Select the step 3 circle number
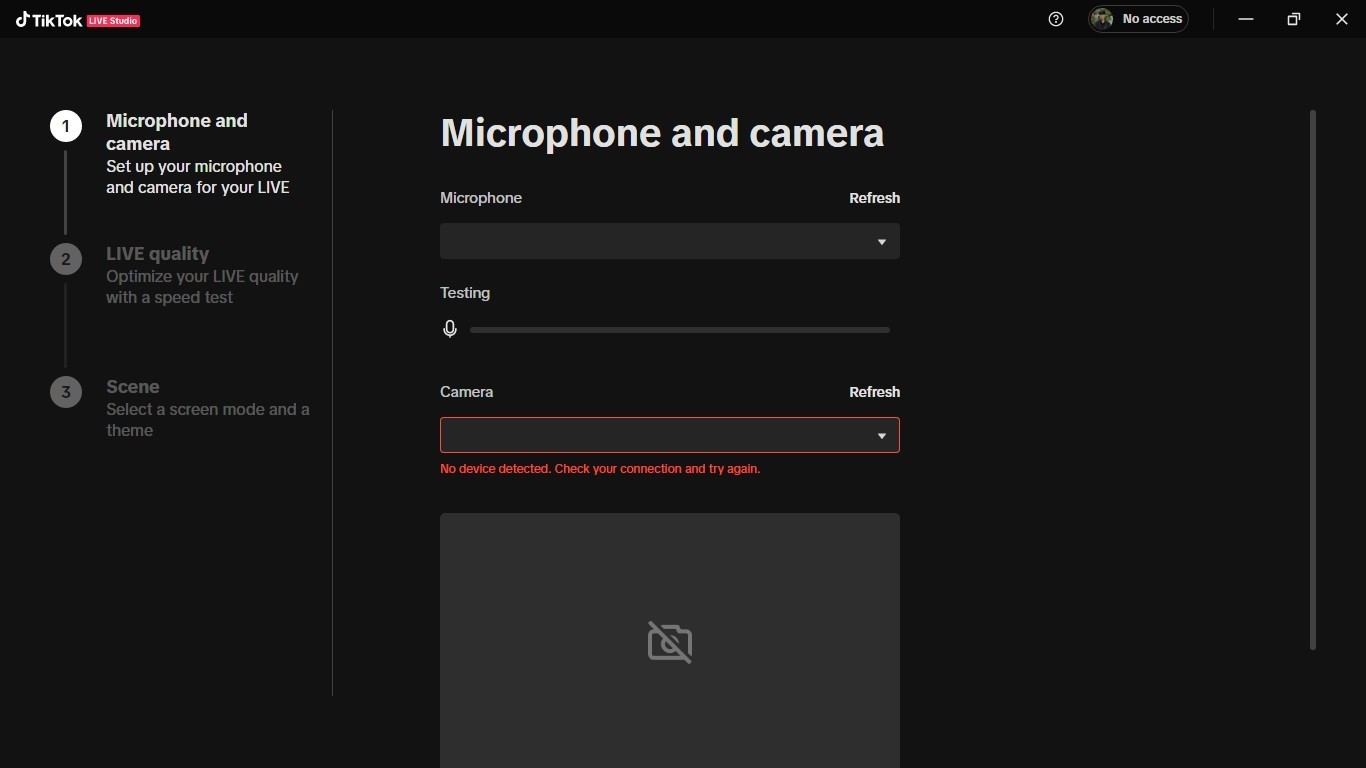Viewport: 1366px width, 768px height. click(66, 392)
